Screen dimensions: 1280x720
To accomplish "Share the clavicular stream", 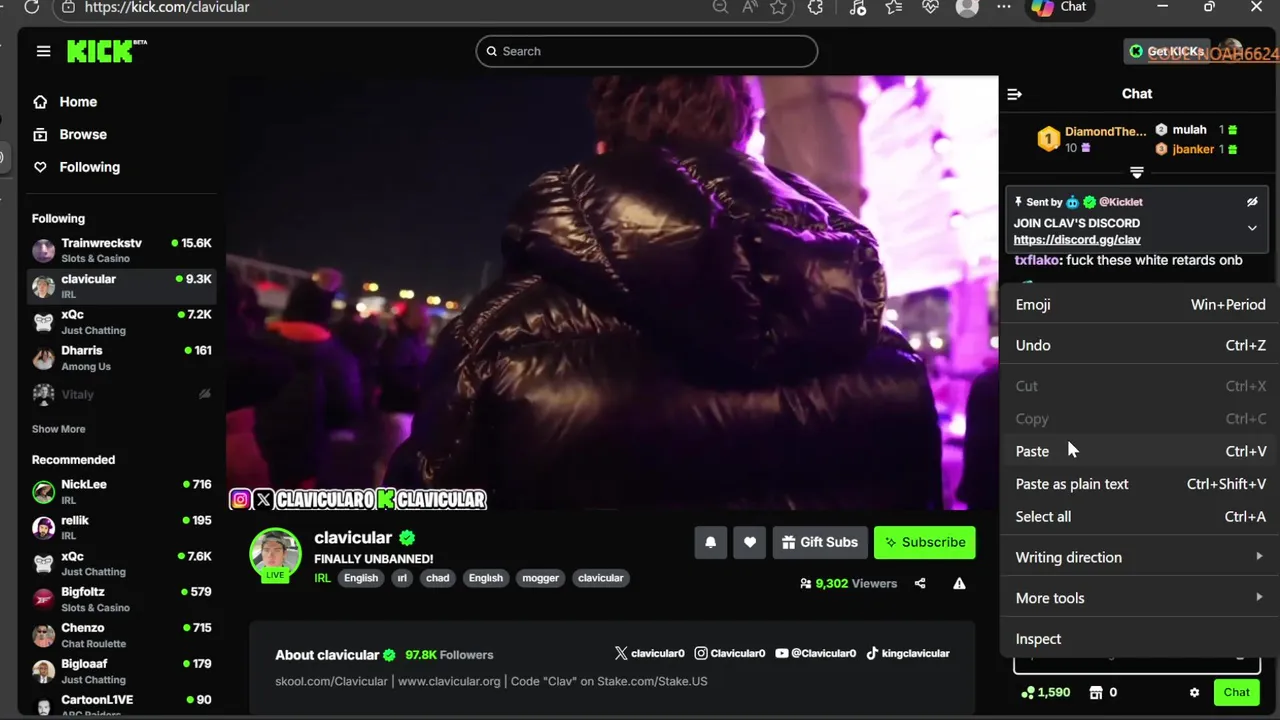I will 920,583.
